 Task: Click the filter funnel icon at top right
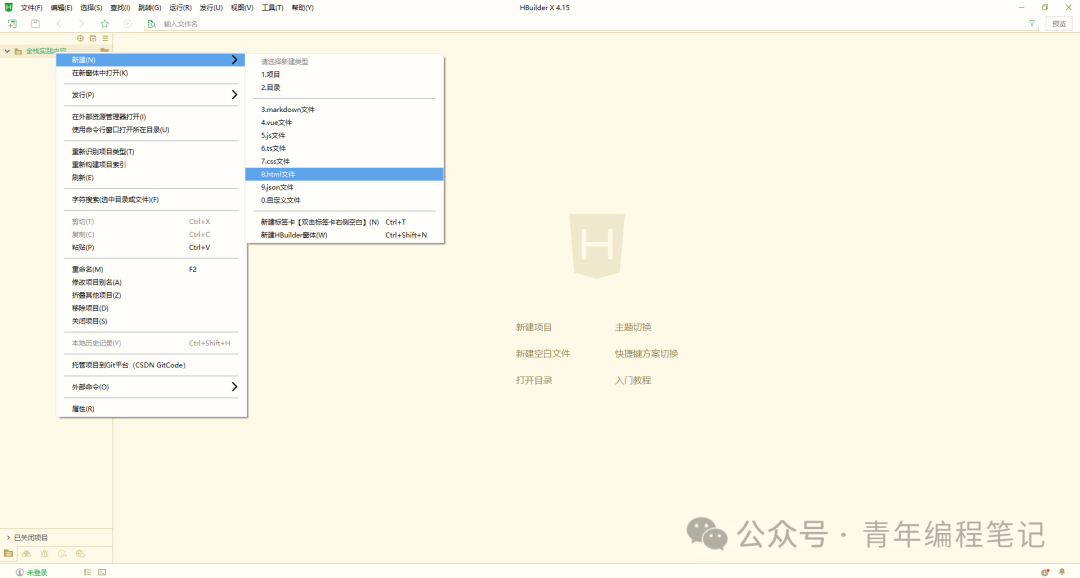[x=1032, y=23]
